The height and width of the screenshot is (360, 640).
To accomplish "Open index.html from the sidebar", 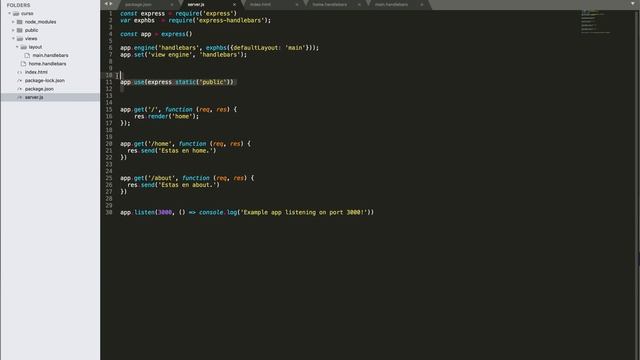I will 36,72.
